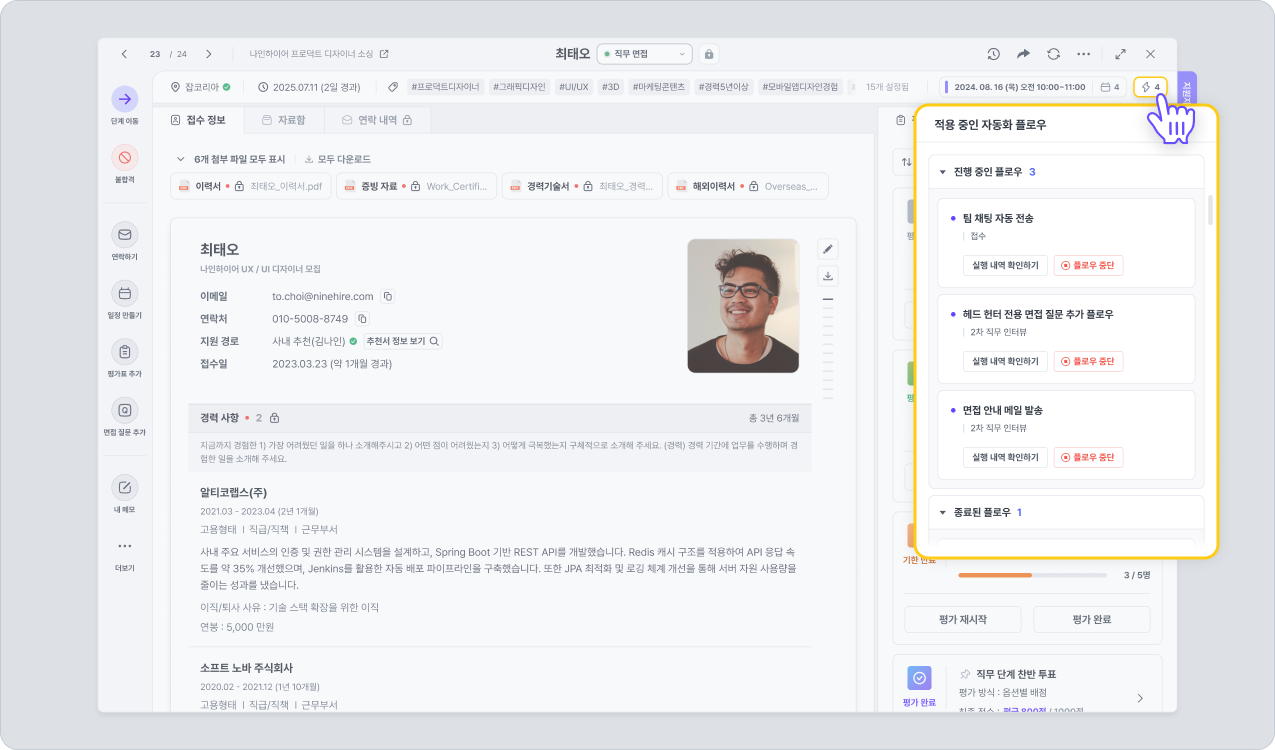Click the lightning automation flow button

pyautogui.click(x=1150, y=87)
